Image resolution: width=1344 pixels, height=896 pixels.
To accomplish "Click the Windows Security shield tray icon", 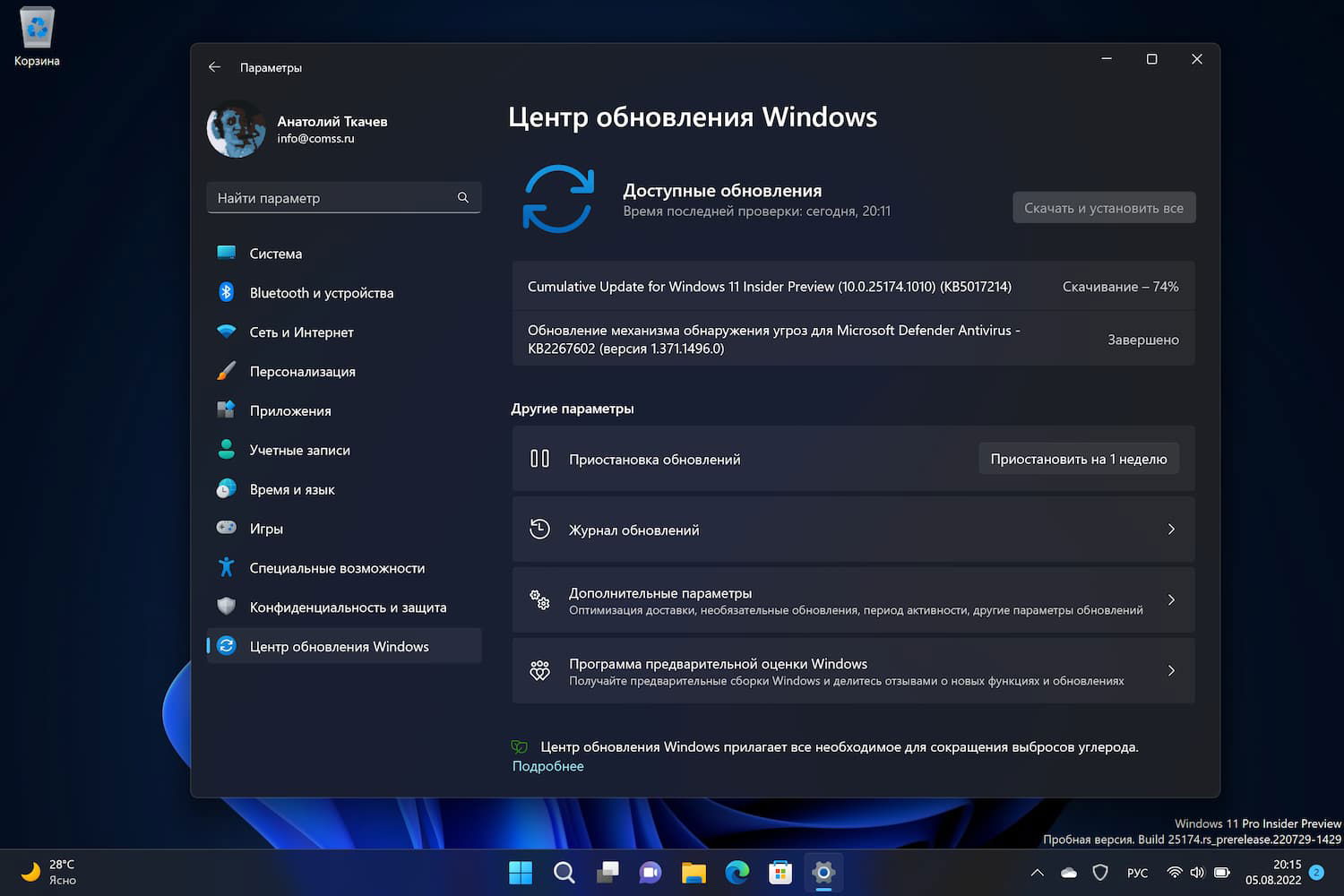I will 1100,873.
